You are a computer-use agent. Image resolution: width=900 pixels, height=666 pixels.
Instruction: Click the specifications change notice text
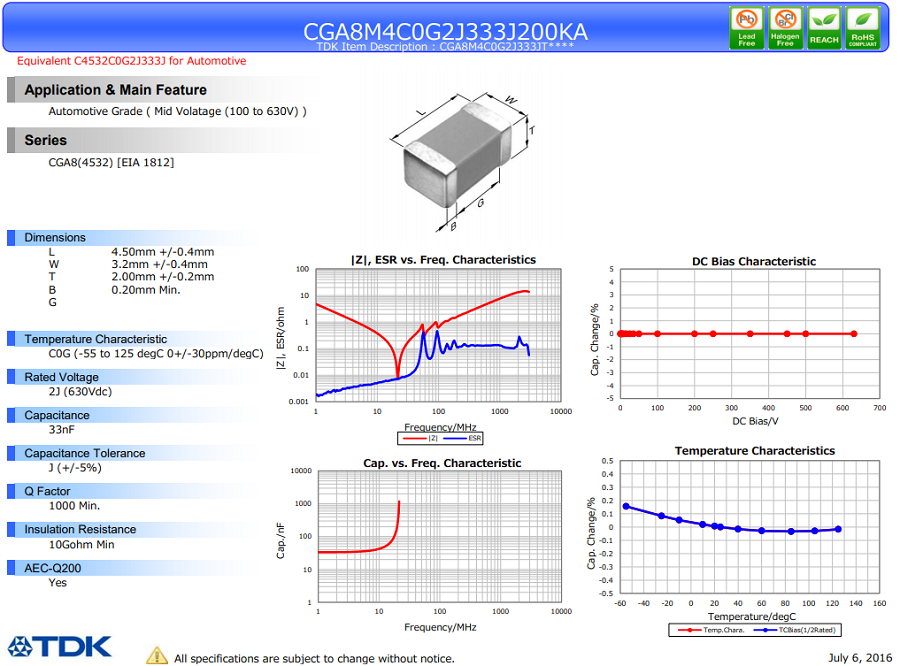coord(314,659)
